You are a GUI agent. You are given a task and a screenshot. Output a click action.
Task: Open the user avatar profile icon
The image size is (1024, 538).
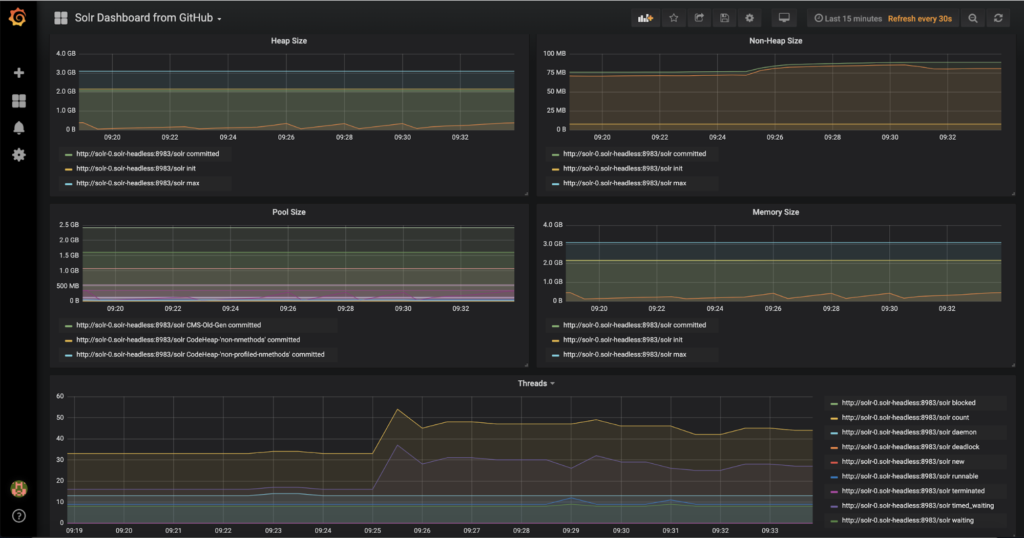(x=18, y=488)
